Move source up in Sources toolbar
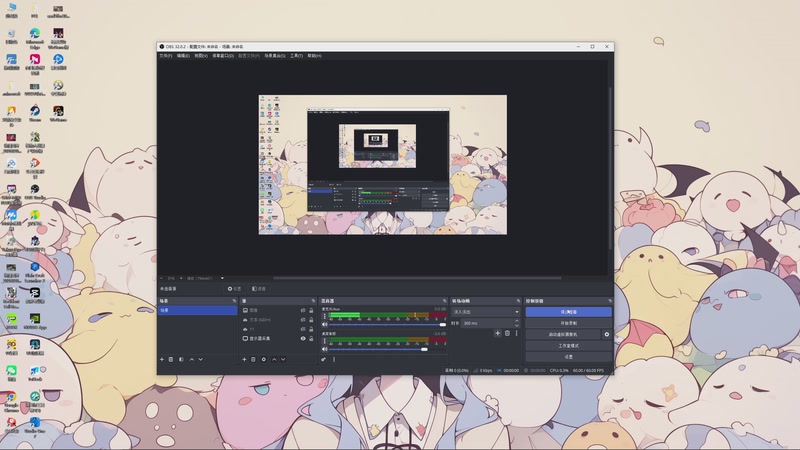This screenshot has width=800, height=450. click(274, 359)
